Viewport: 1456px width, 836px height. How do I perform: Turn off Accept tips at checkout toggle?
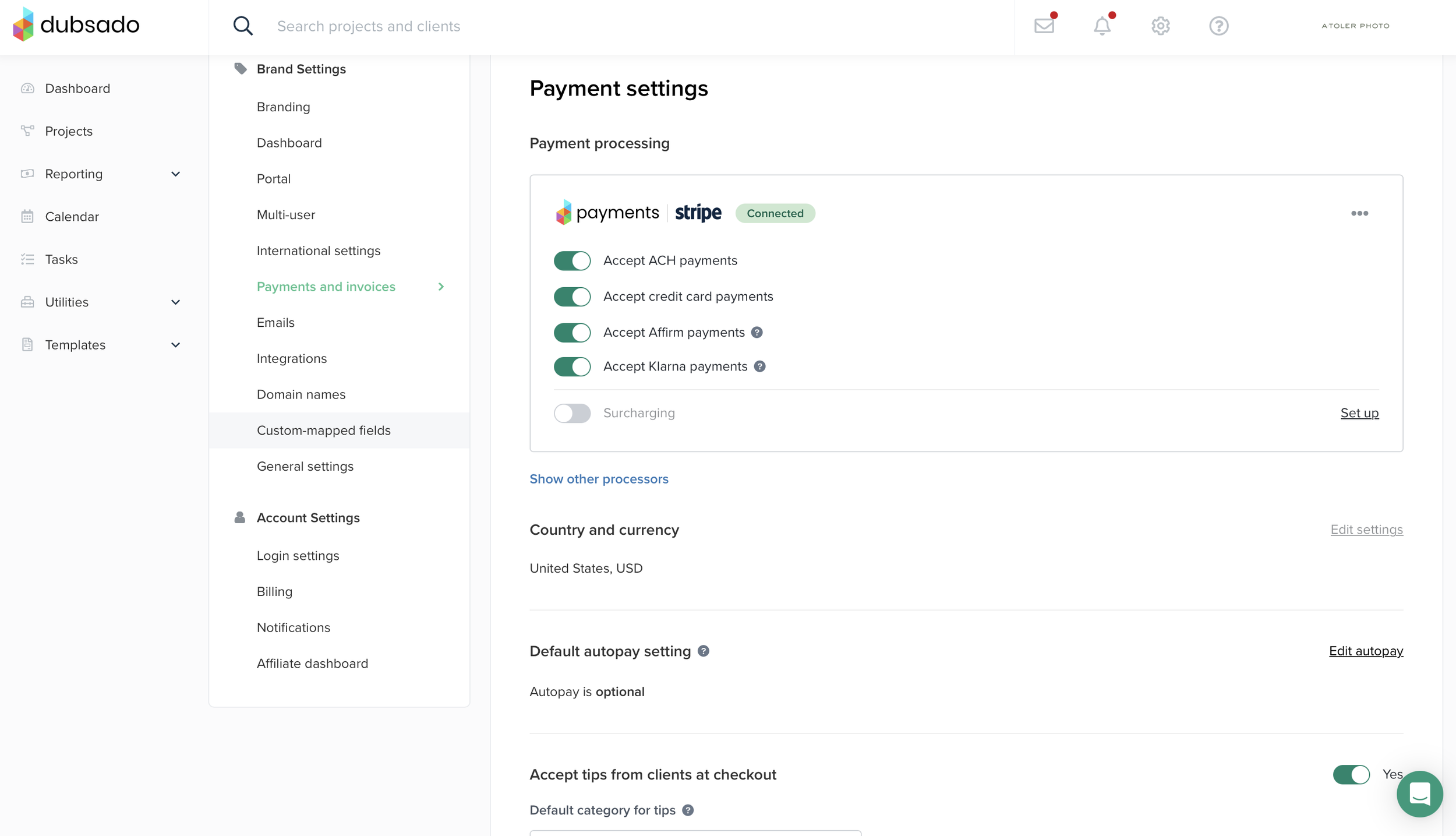[1351, 774]
